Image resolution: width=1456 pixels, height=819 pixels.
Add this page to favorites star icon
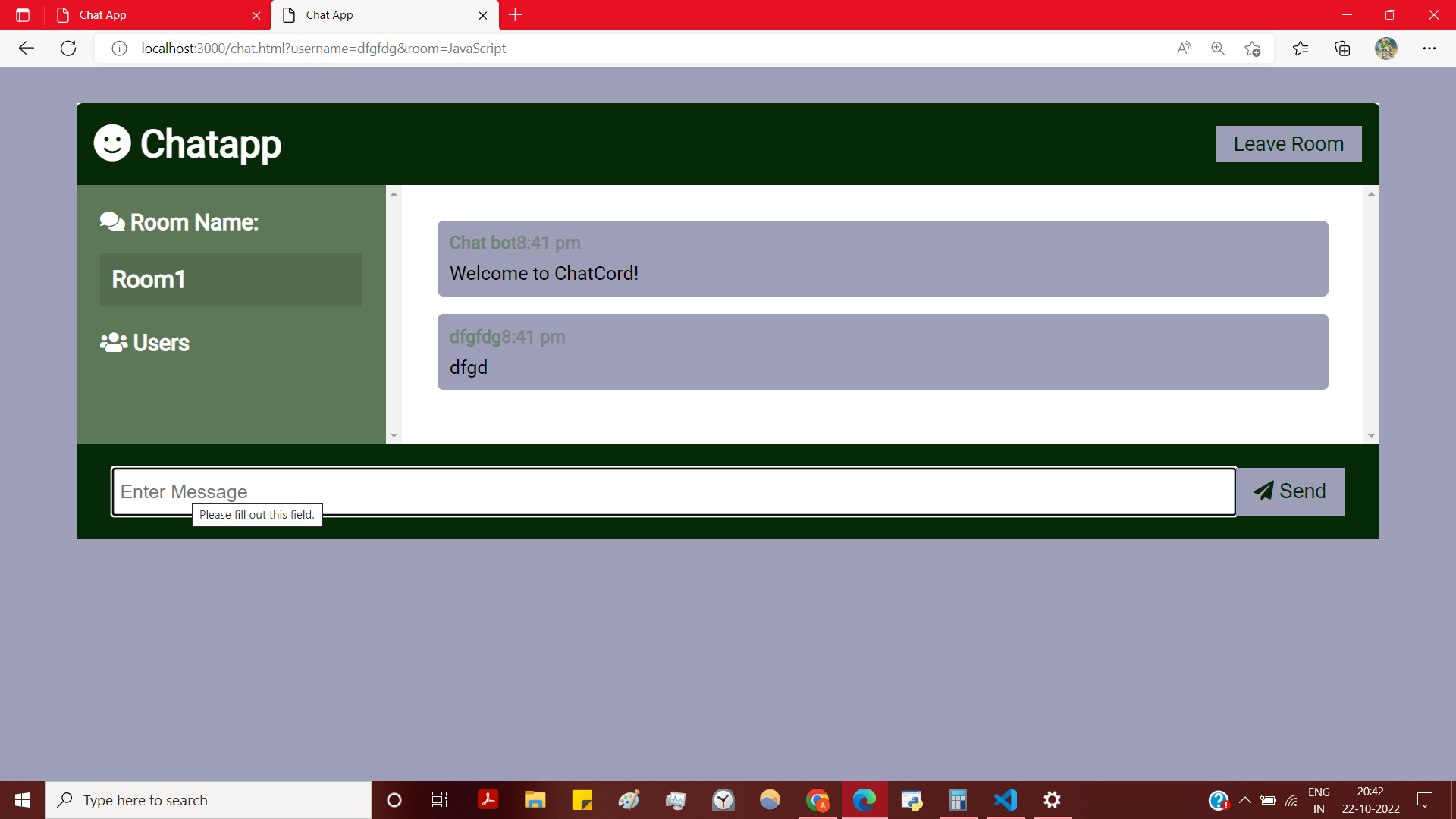coord(1252,49)
